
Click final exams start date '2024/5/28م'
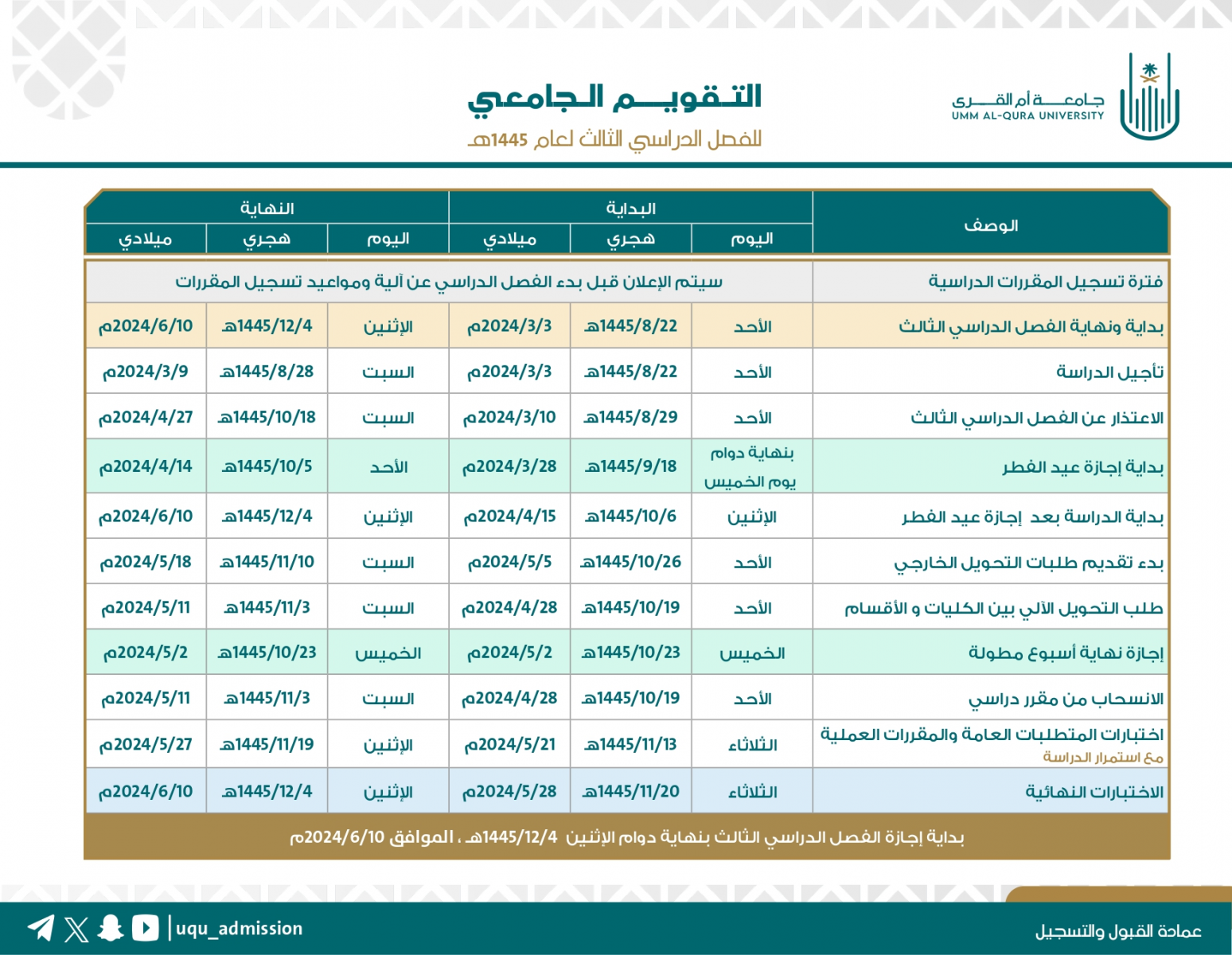pyautogui.click(x=509, y=791)
